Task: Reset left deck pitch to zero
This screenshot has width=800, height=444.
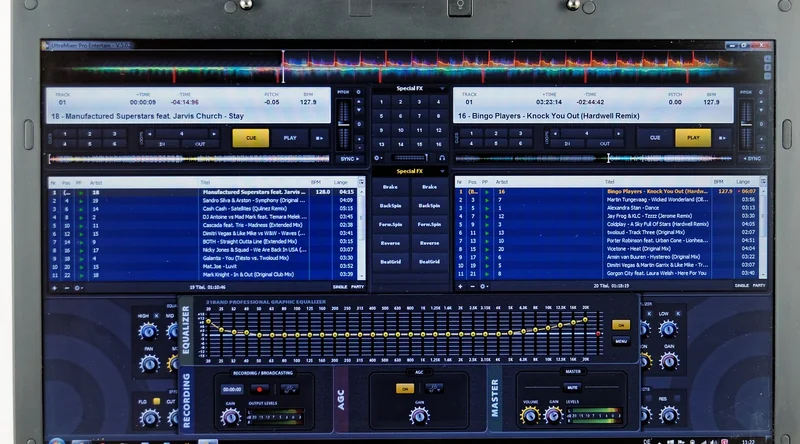Action: click(359, 124)
